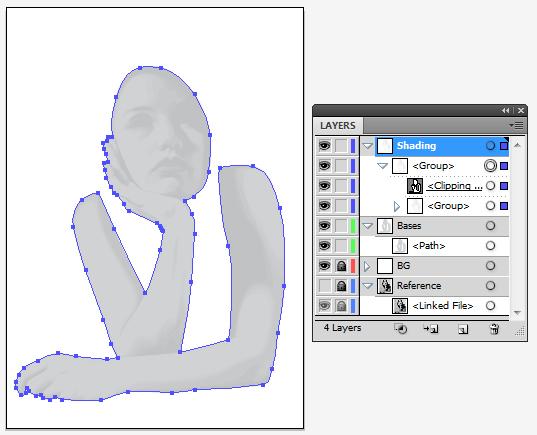537x435 pixels.
Task: Click target circle of Clipping path
Action: [490, 186]
